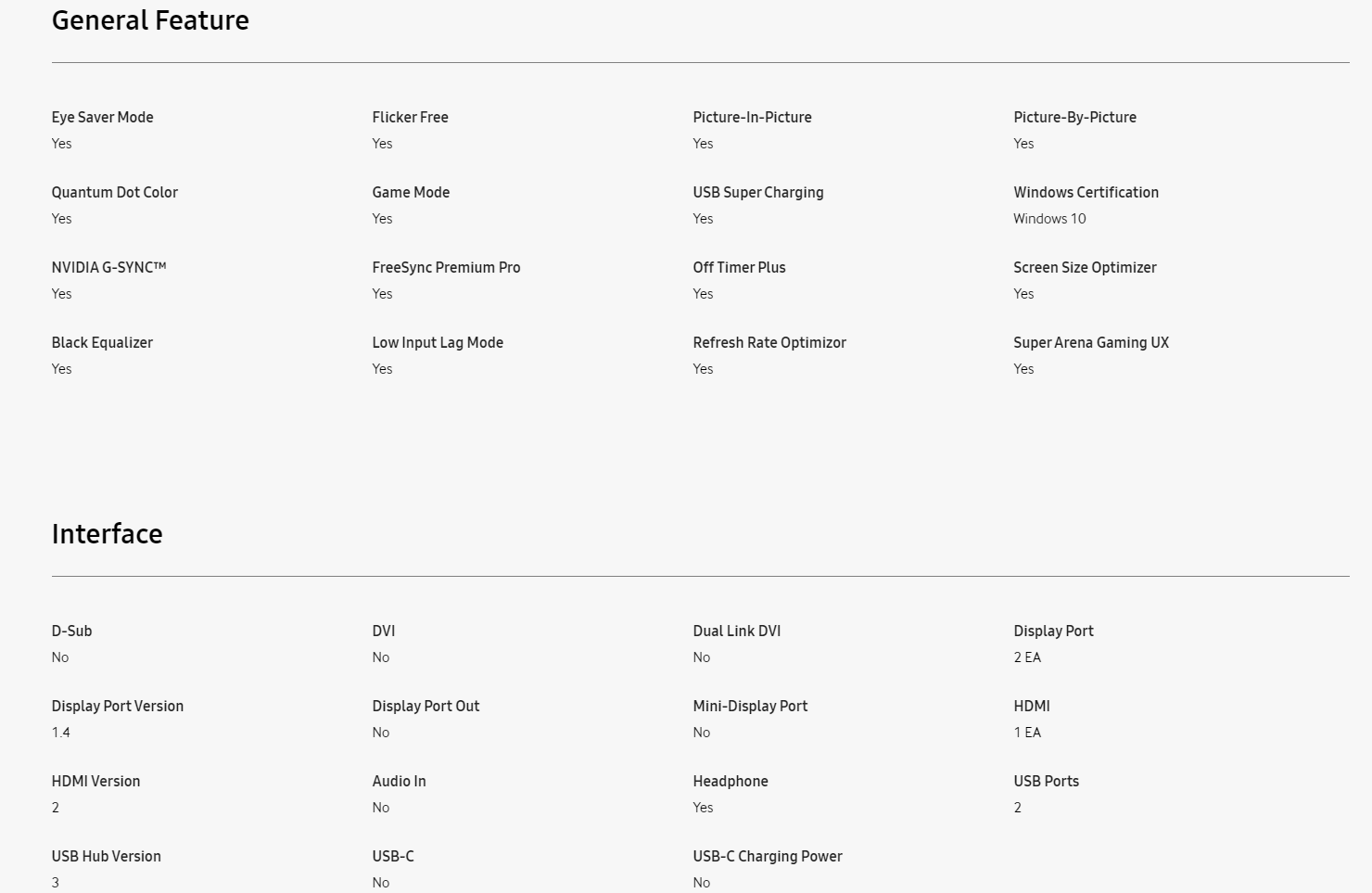Click the Refresh Rate Optimizor label

coord(770,342)
